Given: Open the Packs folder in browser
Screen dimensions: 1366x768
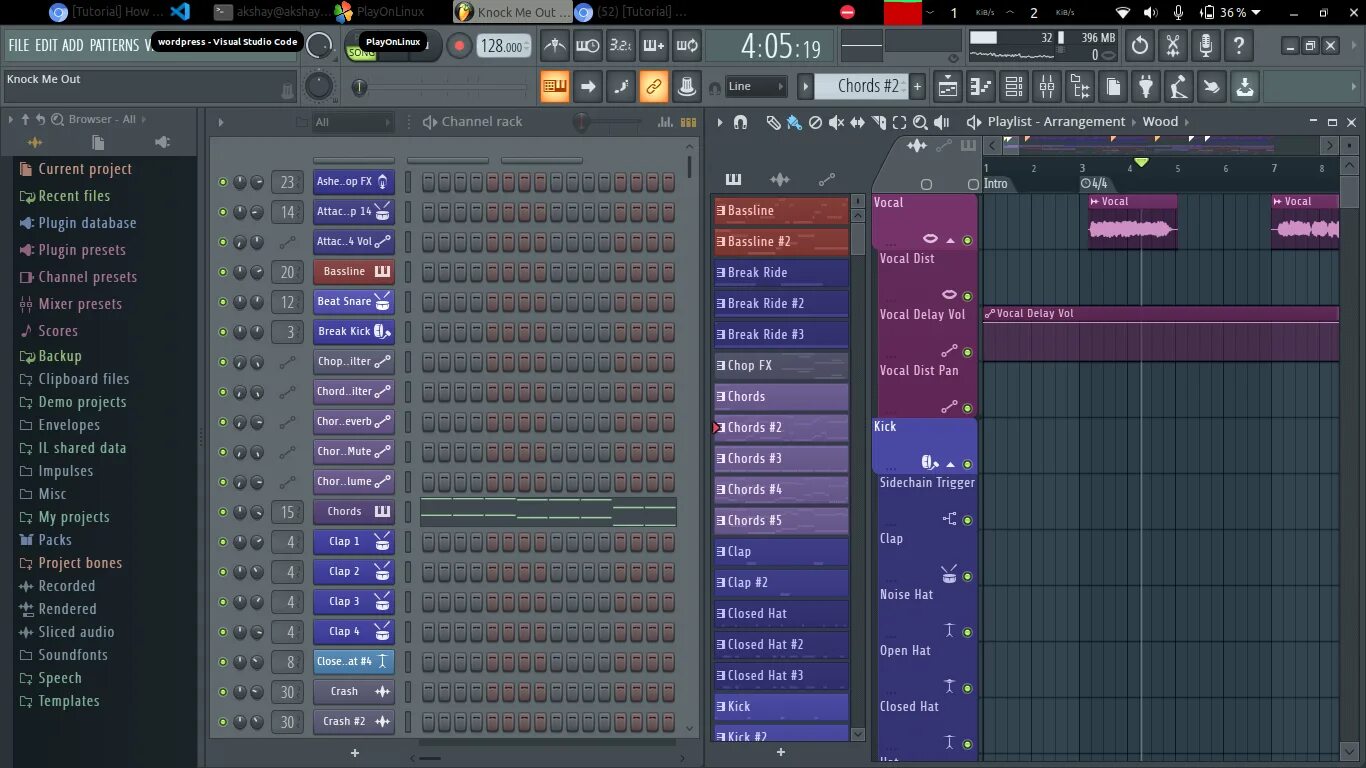Looking at the screenshot, I should click(x=45, y=540).
